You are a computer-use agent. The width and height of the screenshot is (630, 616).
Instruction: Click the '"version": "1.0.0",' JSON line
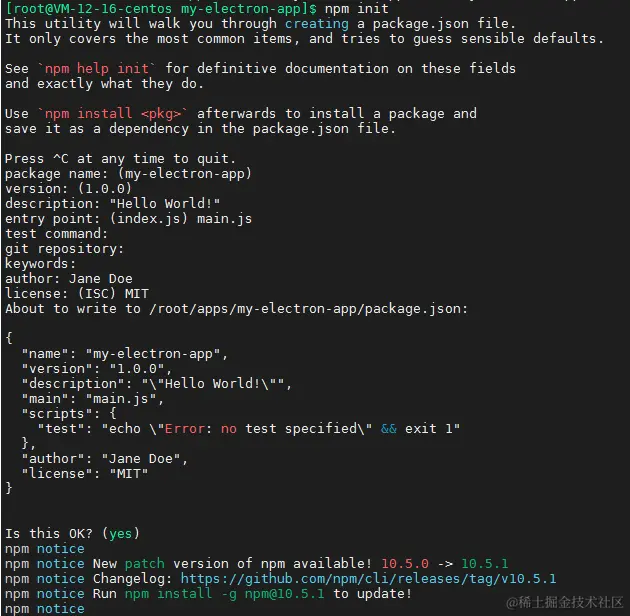pyautogui.click(x=96, y=368)
